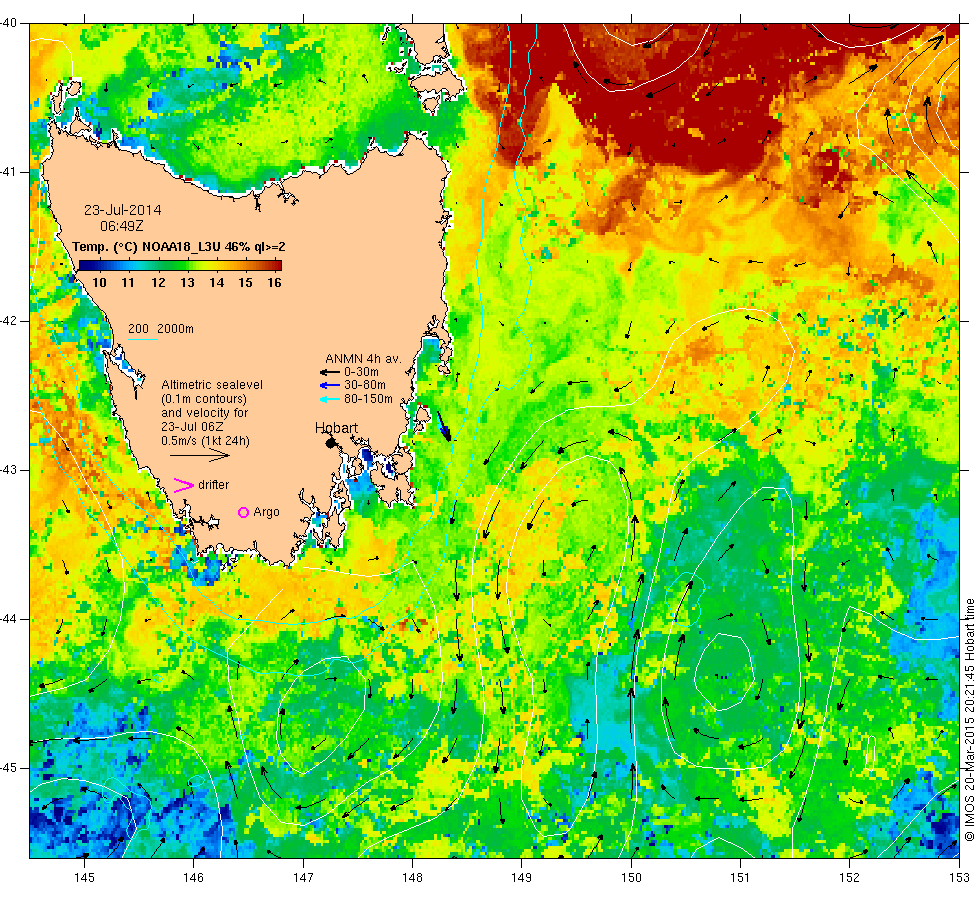Click longitude axis label 147

tap(303, 877)
